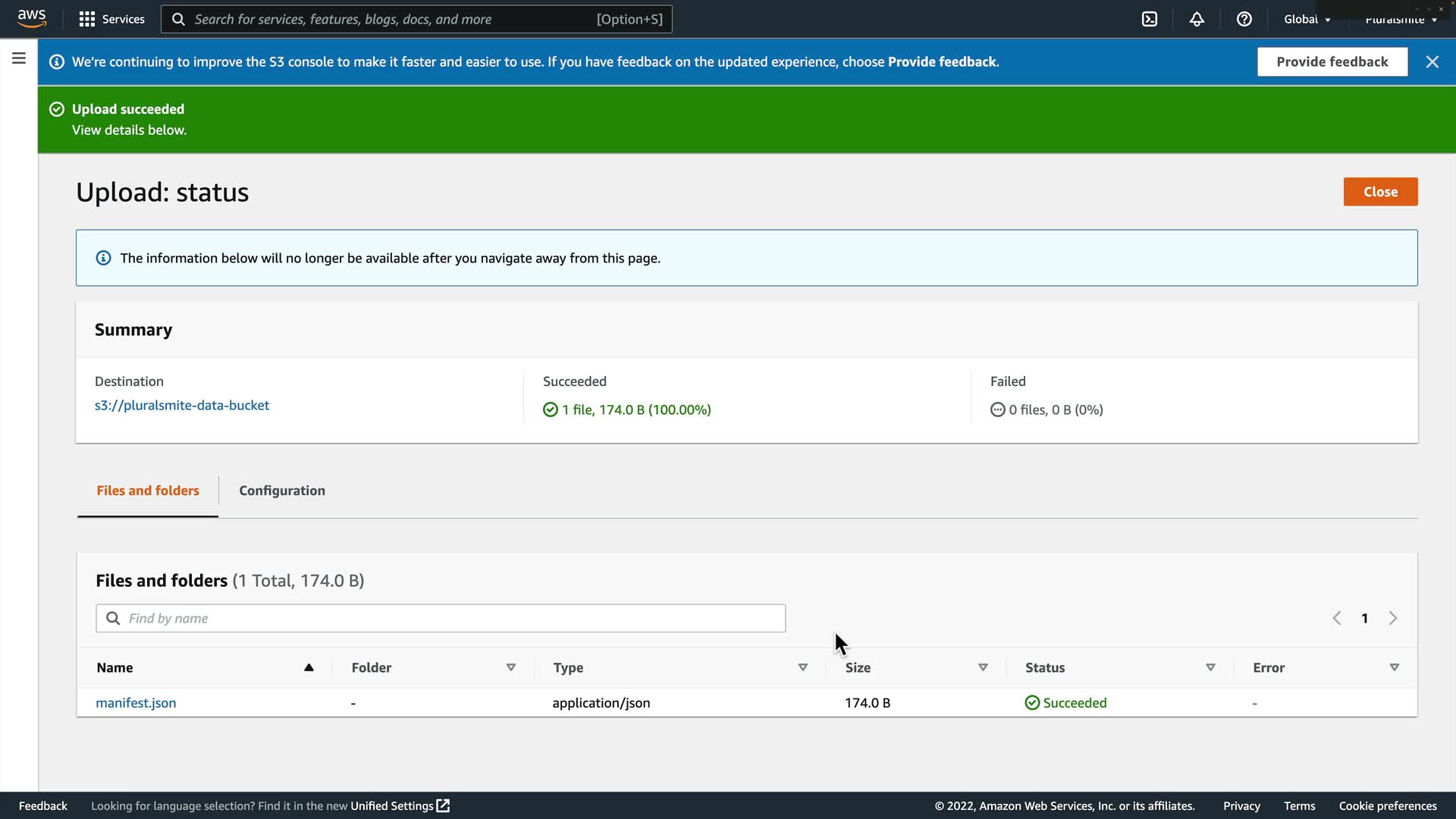The width and height of the screenshot is (1456, 819).
Task: Expand the left hamburger navigation menu
Action: pos(19,58)
